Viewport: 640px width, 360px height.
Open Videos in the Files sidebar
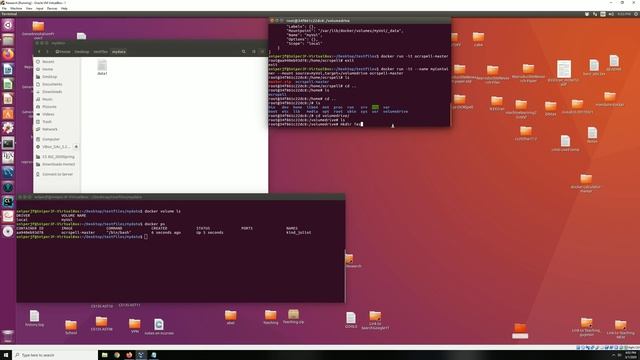[57, 114]
